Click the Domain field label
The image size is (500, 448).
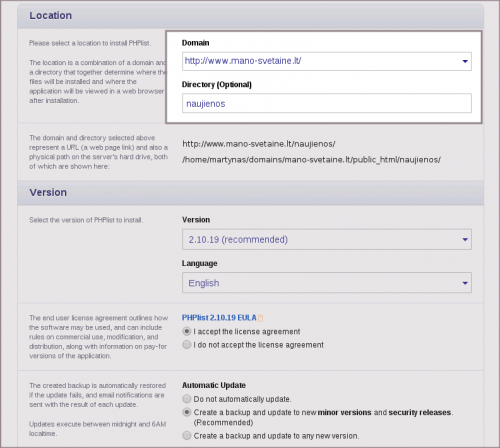[196, 43]
